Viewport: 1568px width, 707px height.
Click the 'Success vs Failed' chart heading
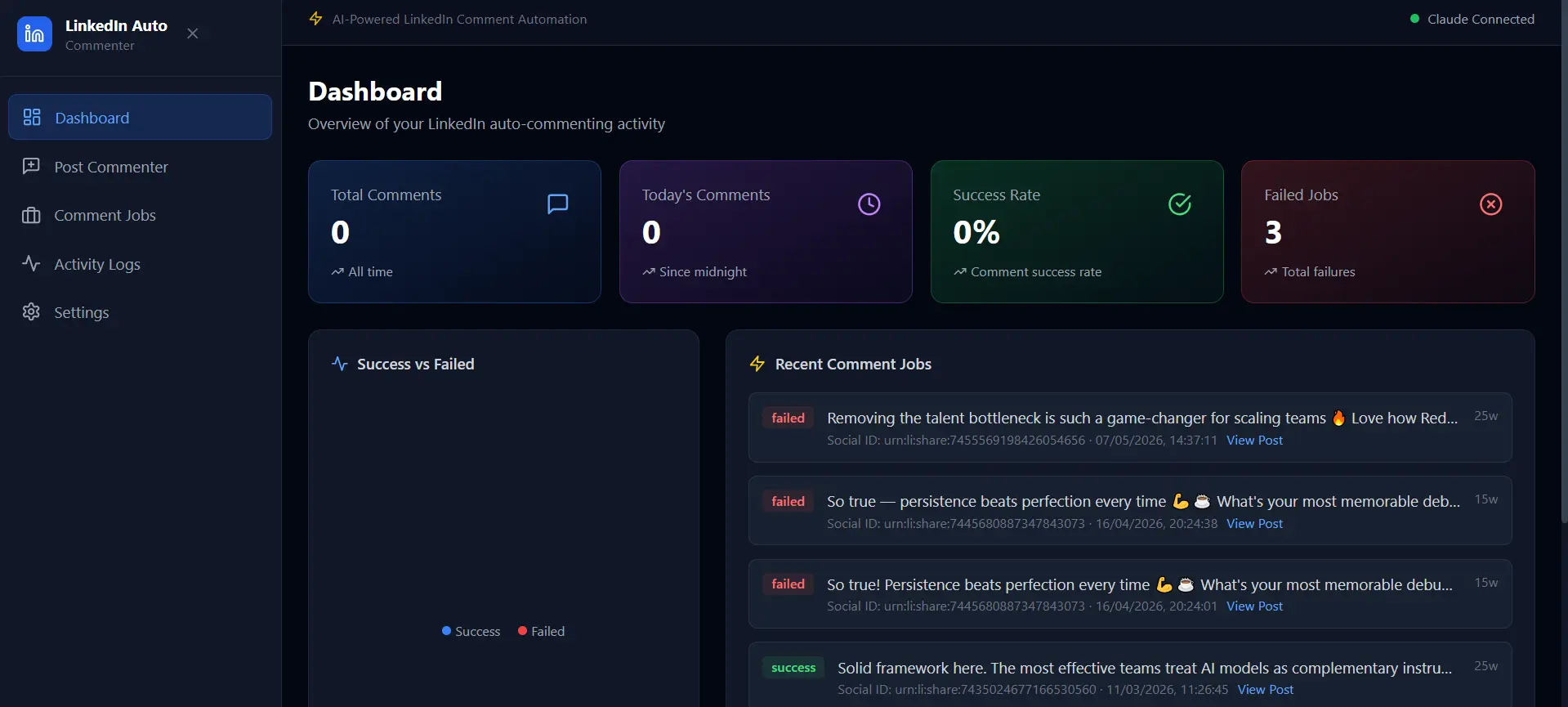415,364
